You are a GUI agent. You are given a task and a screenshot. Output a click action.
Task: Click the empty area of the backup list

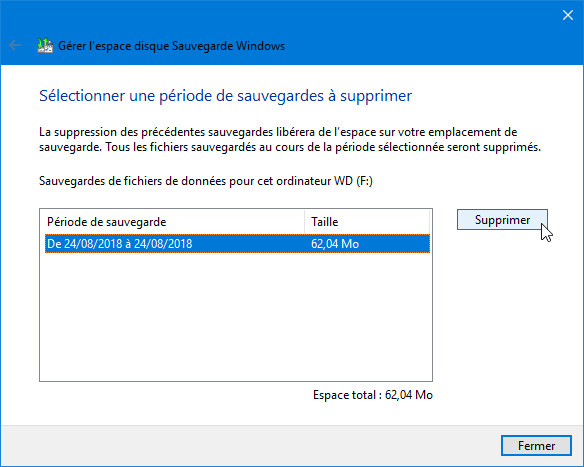click(x=236, y=317)
